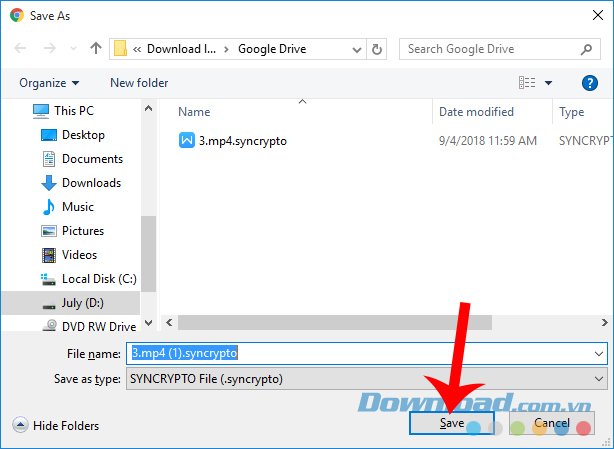The height and width of the screenshot is (449, 614).
Task: Open Pictures in the sidebar
Action: [x=83, y=231]
